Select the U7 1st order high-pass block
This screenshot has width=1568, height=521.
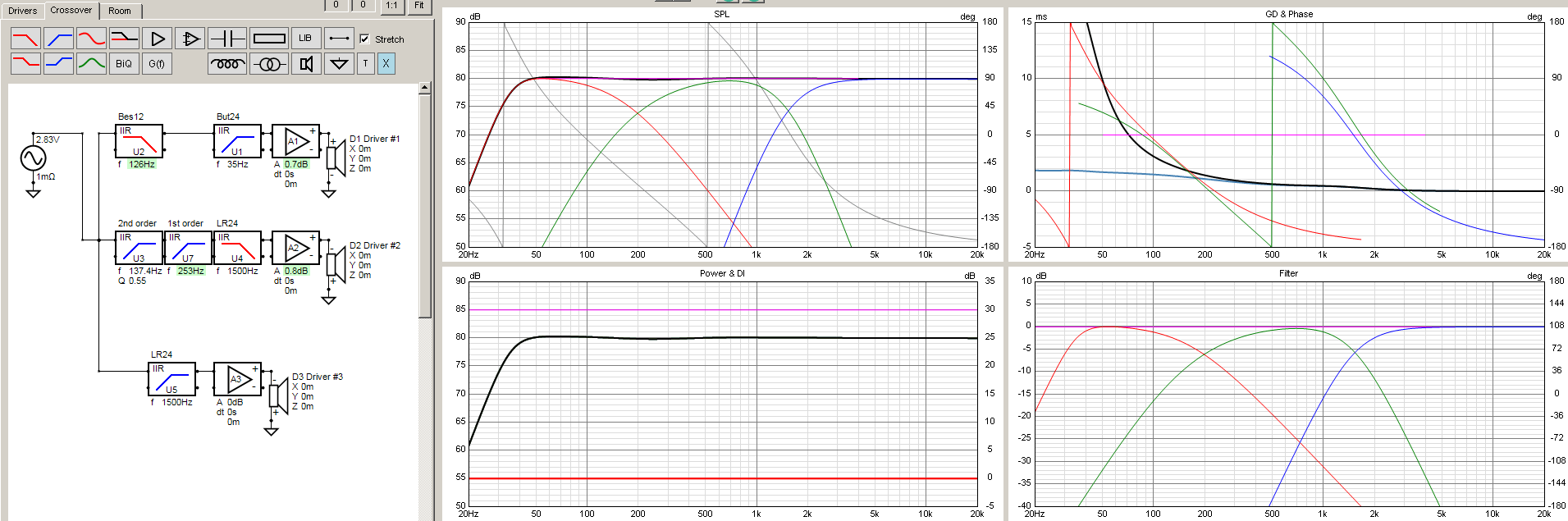188,248
